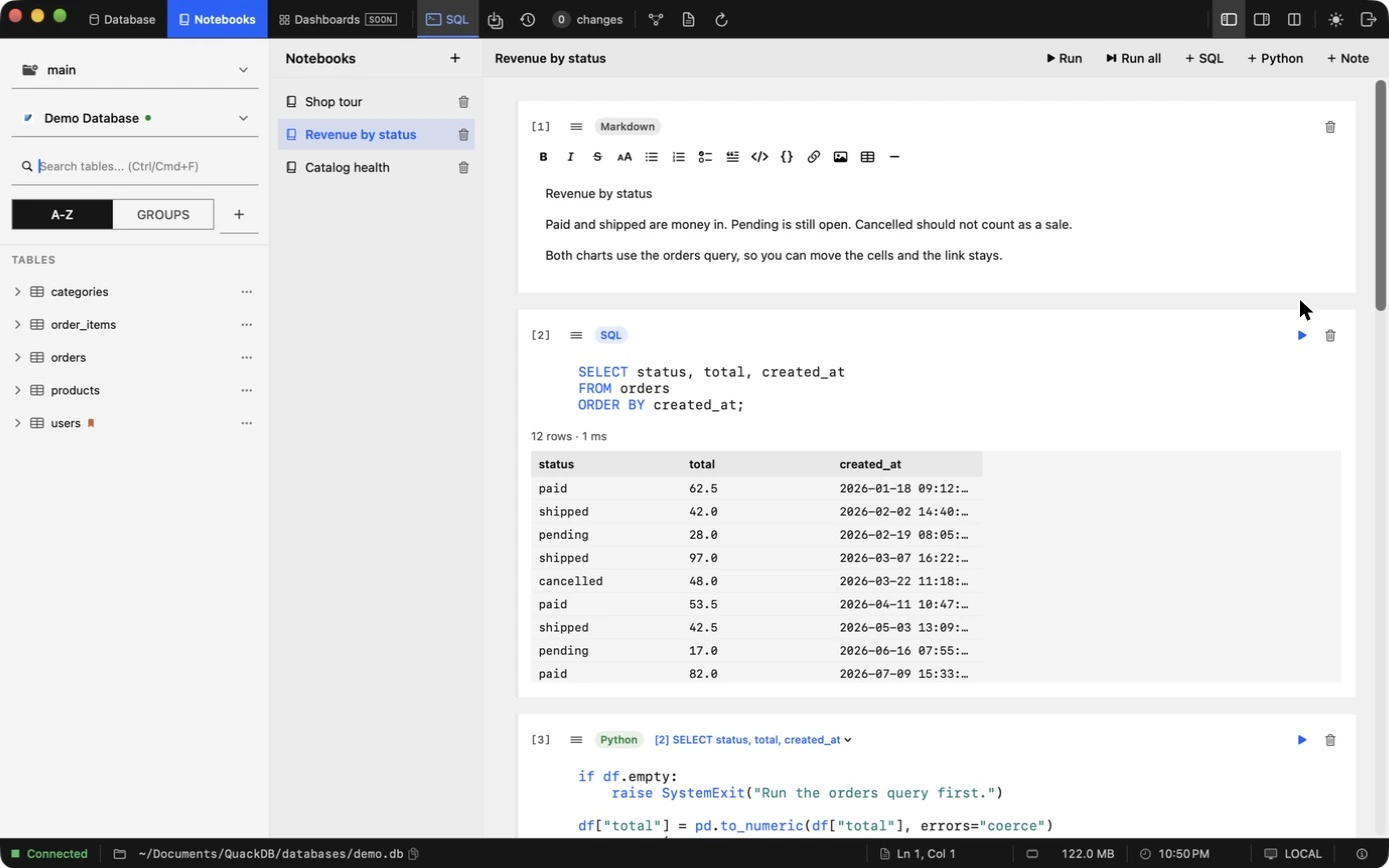Open the history clock icon in the top bar

point(528,19)
